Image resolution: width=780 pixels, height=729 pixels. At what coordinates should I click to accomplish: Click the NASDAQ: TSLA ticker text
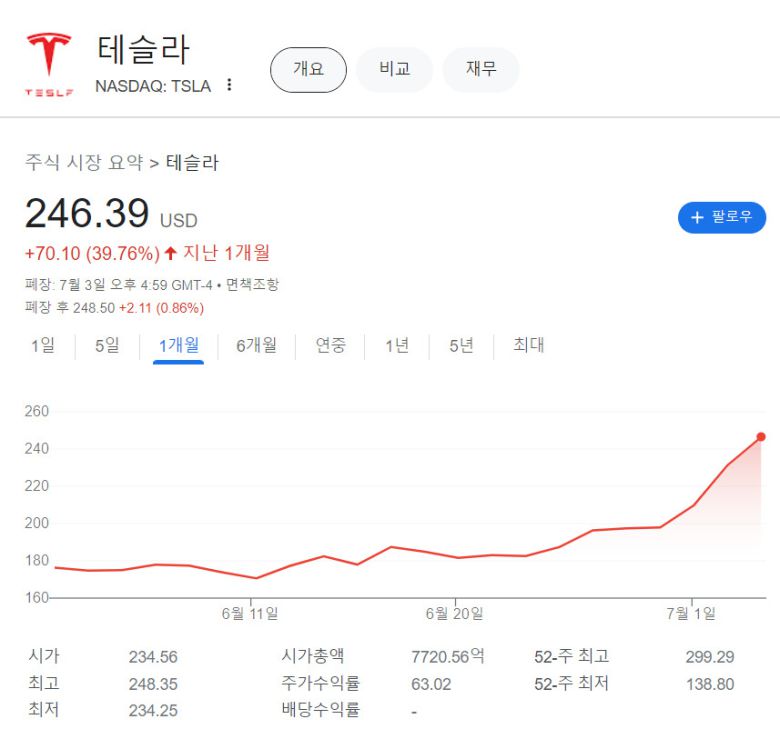point(153,86)
